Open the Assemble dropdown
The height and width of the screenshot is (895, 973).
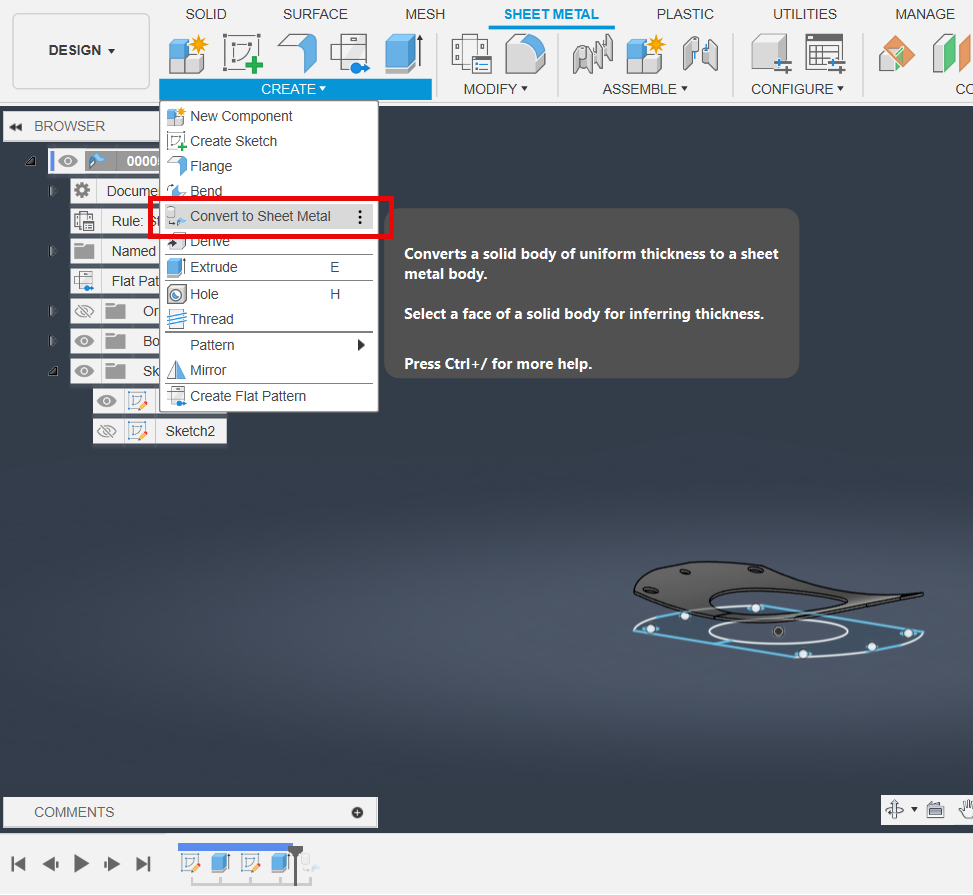(x=645, y=89)
